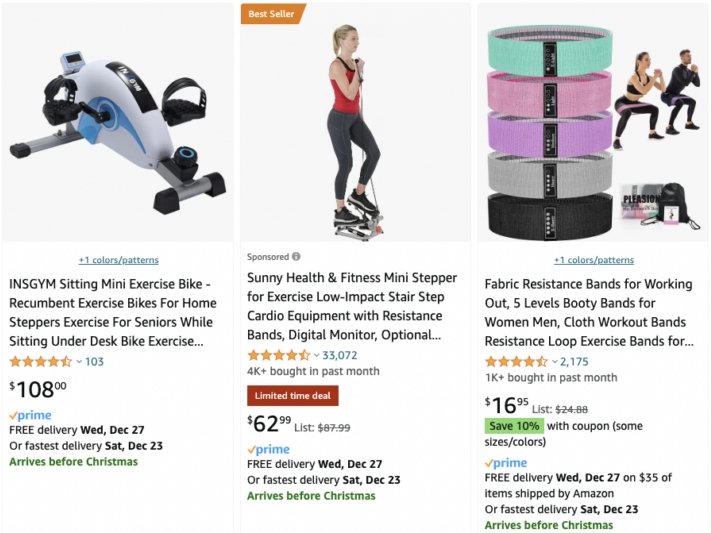The image size is (711, 533).
Task: Open the 33,072 reviews count link
Action: point(340,355)
